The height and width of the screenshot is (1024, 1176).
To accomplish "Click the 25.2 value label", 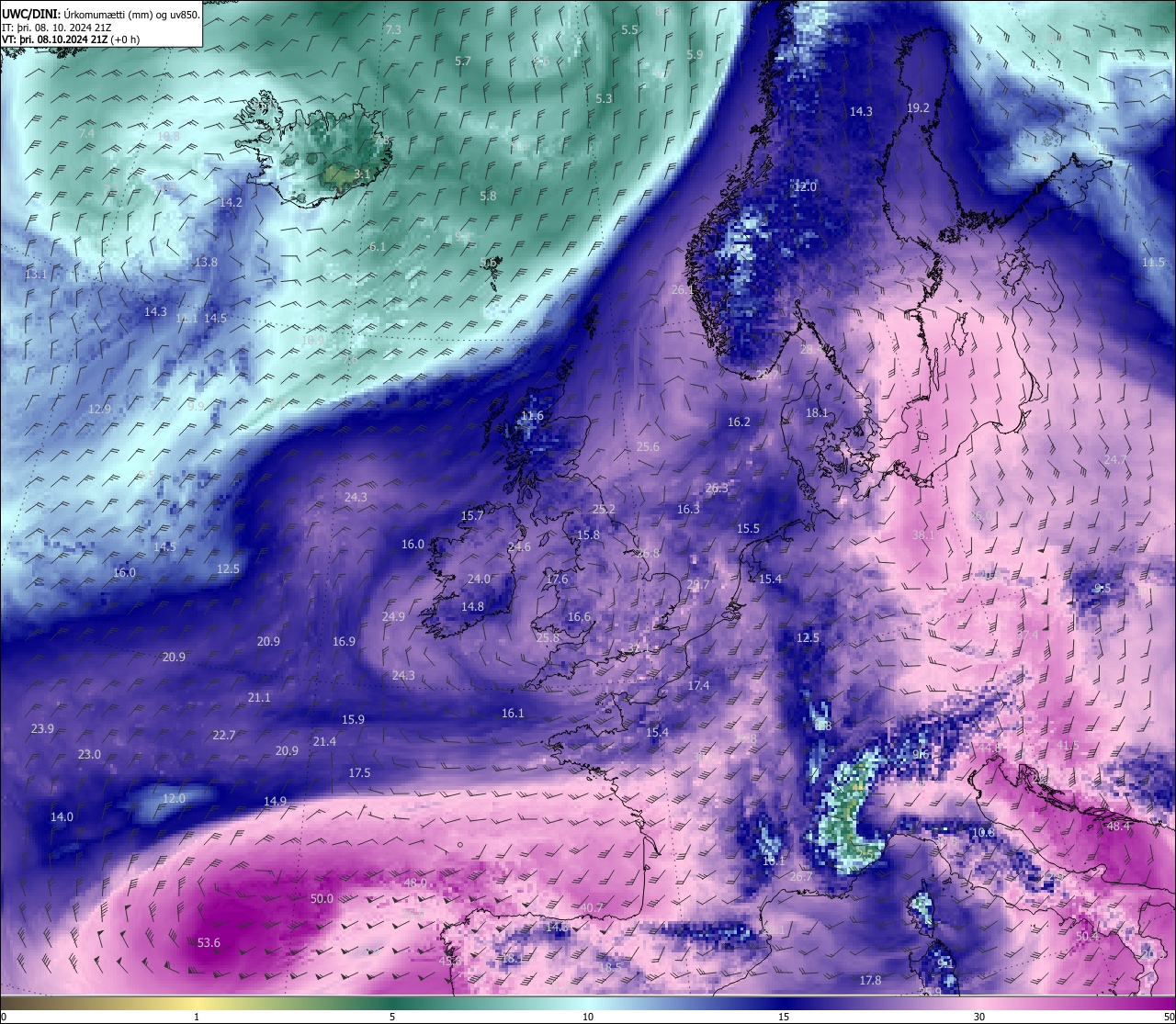I will (604, 509).
